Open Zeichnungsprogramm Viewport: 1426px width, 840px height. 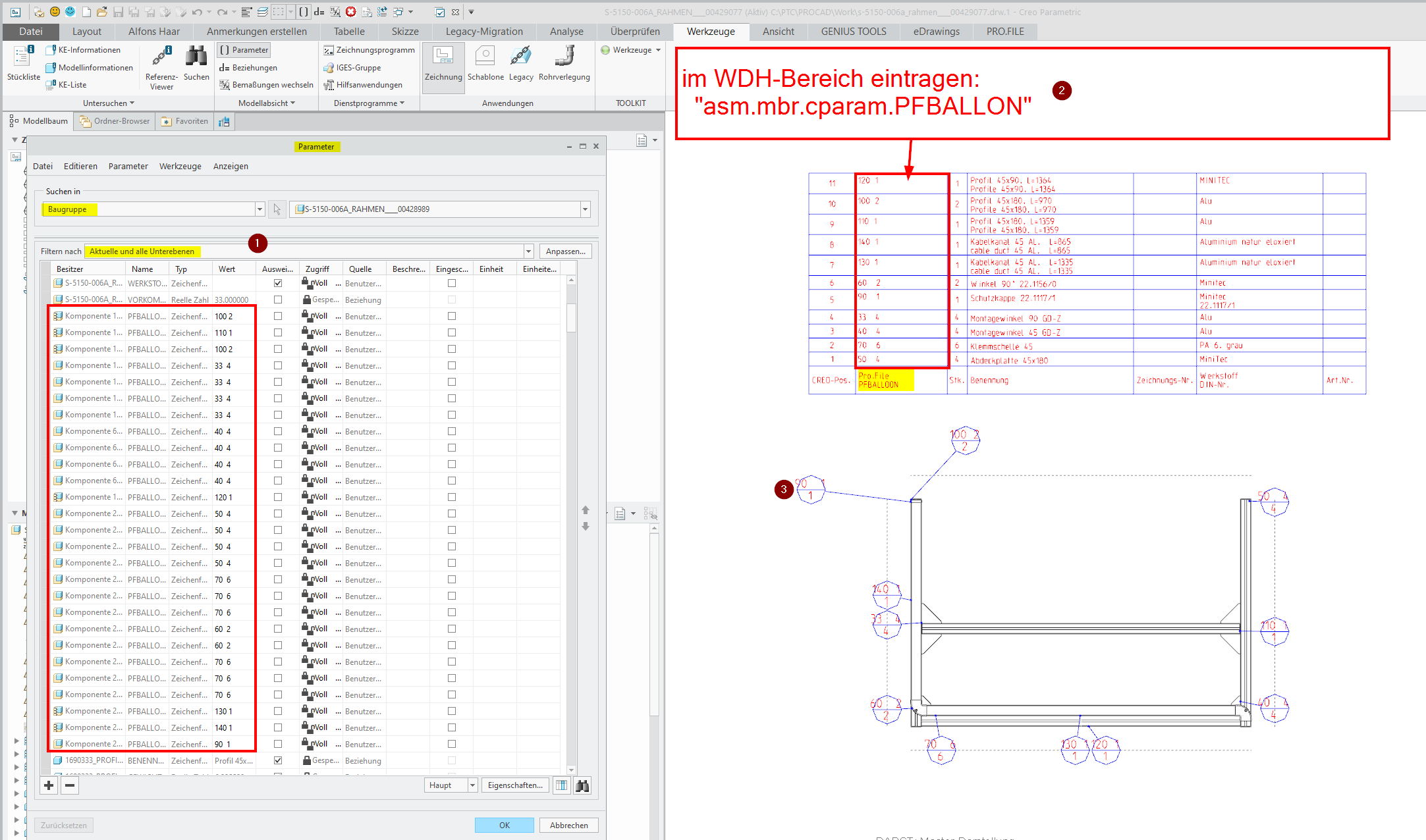click(369, 50)
